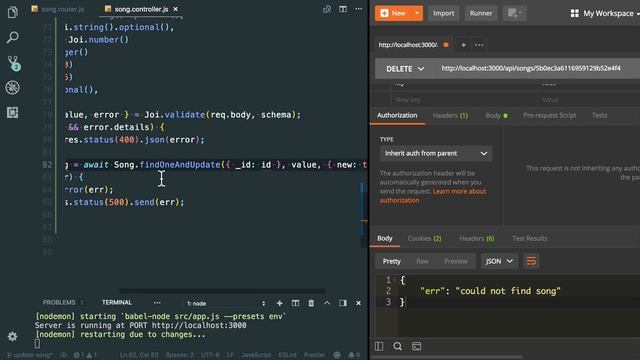Click the Import button in Postman
Screen dimensions: 640x360
443,13
